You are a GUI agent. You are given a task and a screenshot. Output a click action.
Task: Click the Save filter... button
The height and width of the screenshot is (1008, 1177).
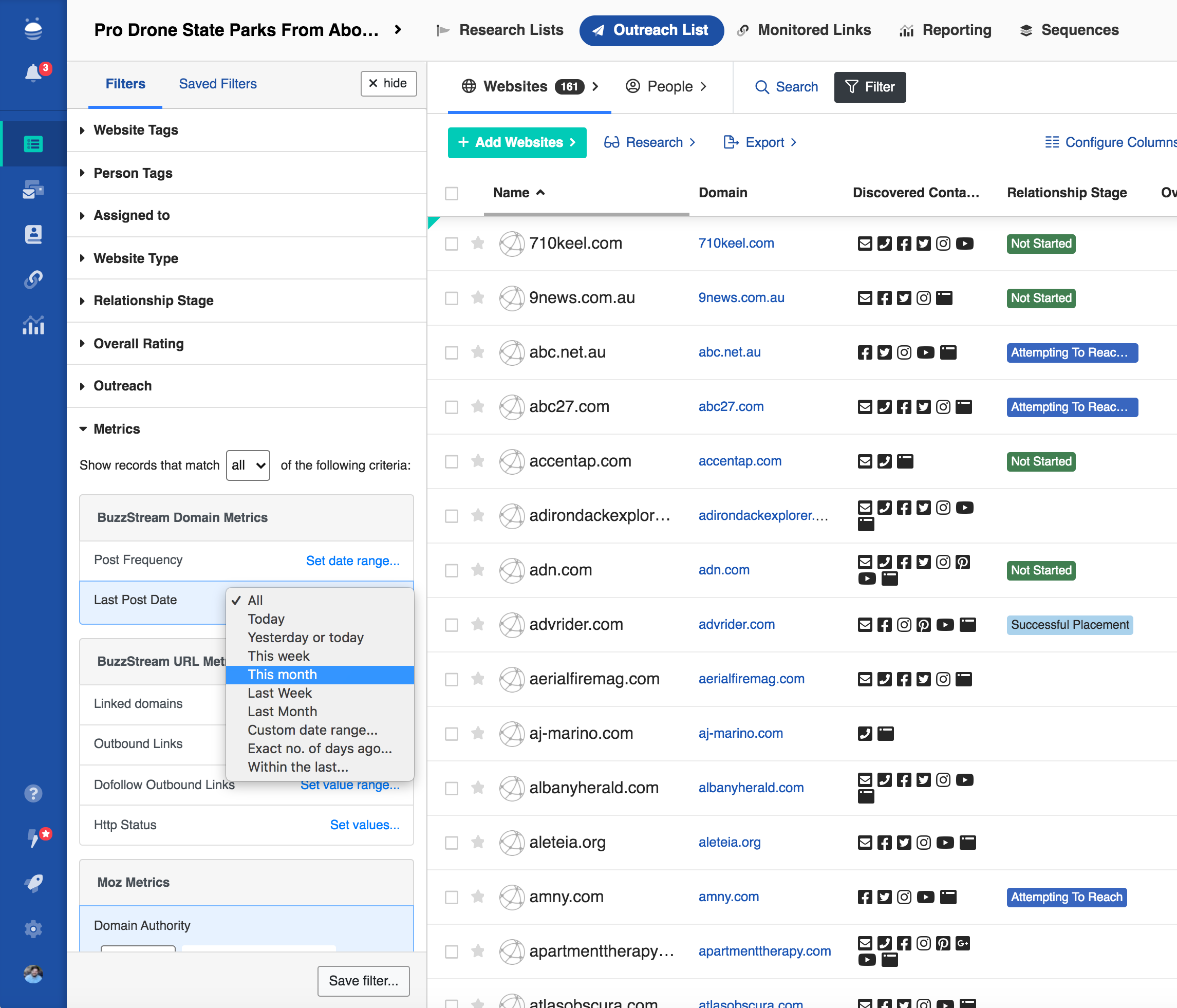pyautogui.click(x=363, y=981)
